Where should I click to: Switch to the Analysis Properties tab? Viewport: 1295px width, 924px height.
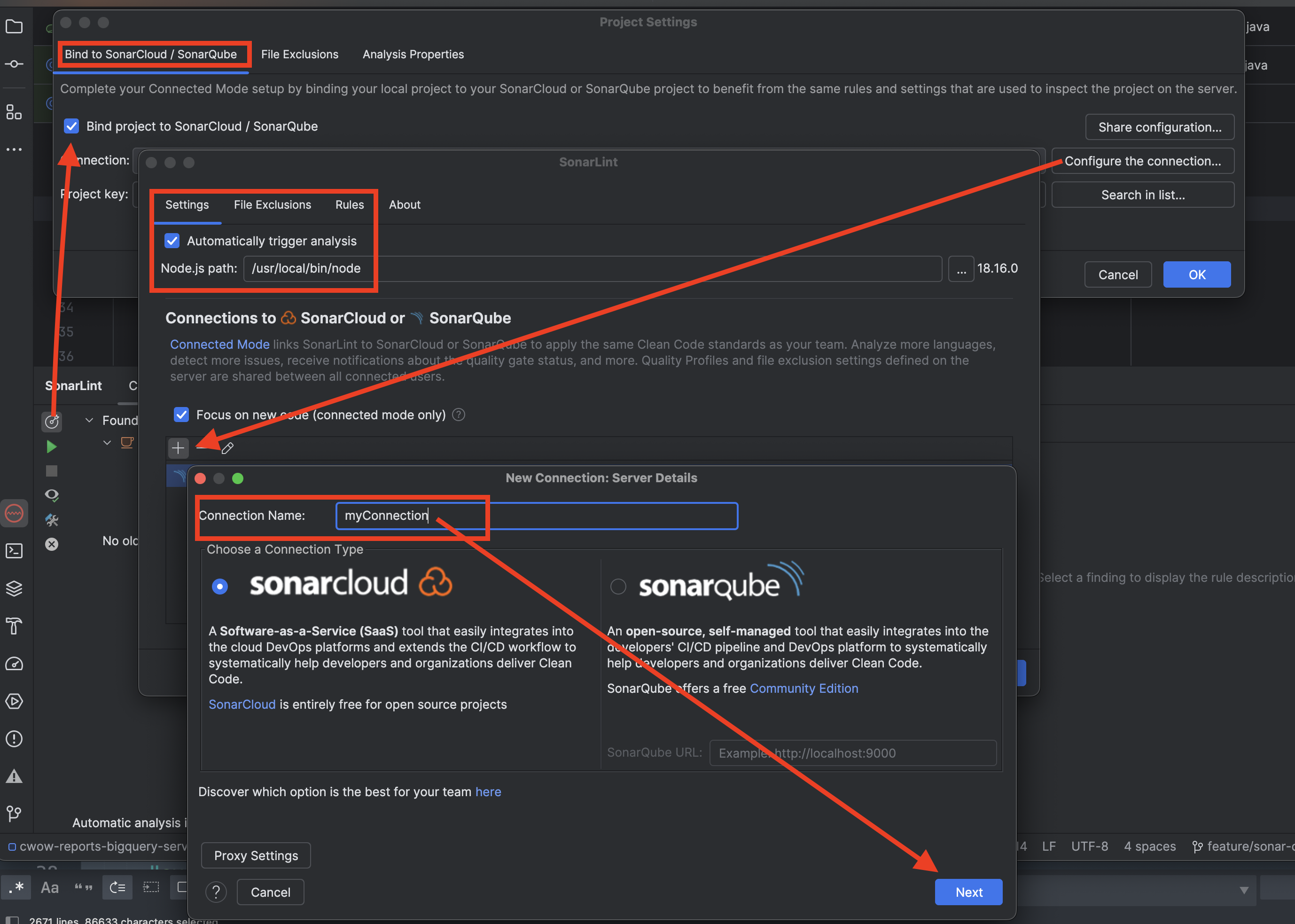pyautogui.click(x=413, y=55)
